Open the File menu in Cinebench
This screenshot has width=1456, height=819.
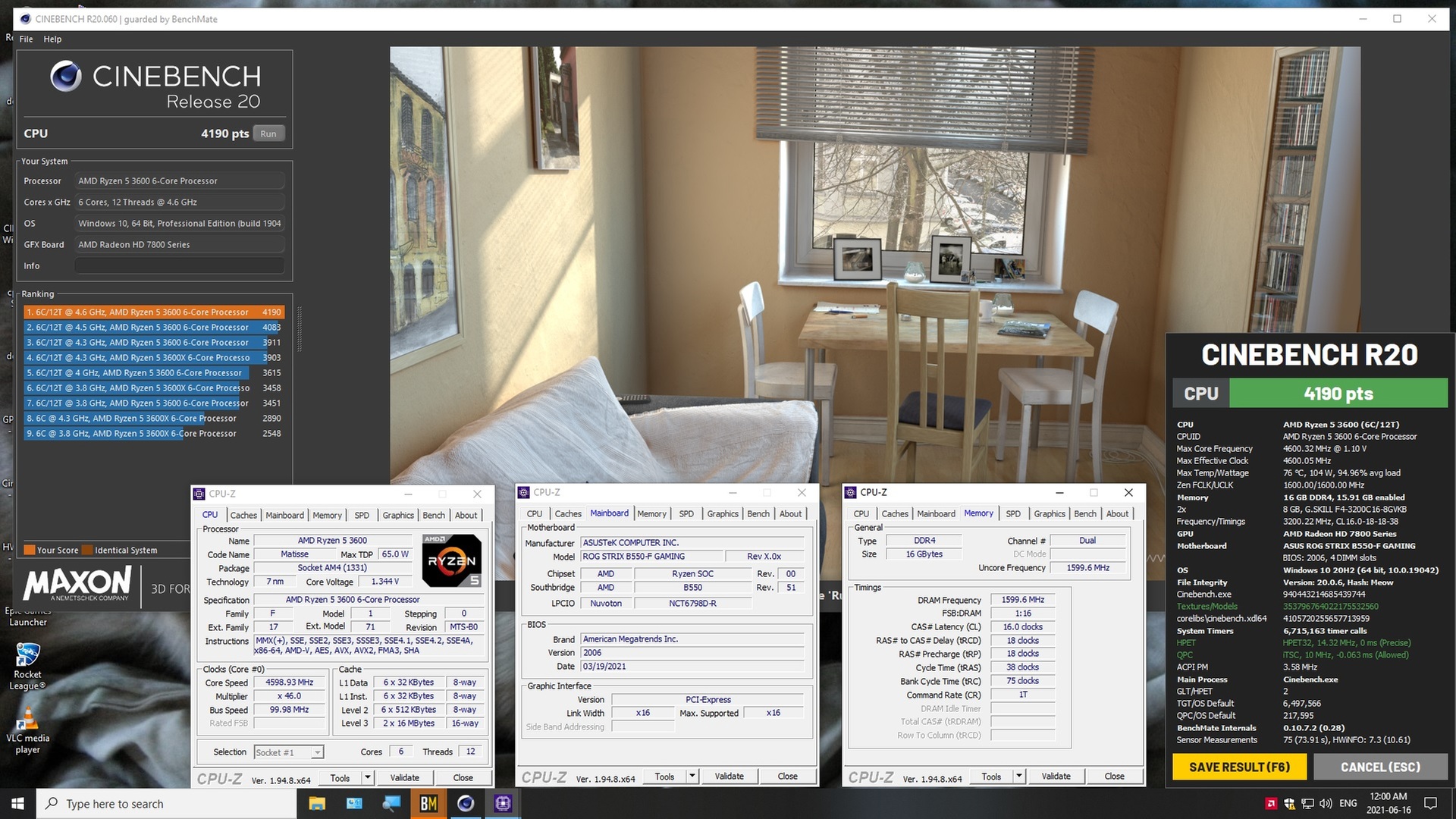[26, 39]
